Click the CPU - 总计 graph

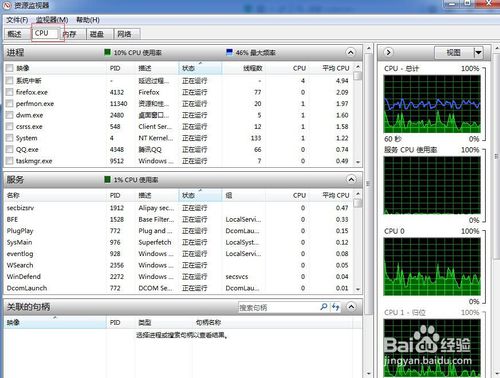point(432,104)
